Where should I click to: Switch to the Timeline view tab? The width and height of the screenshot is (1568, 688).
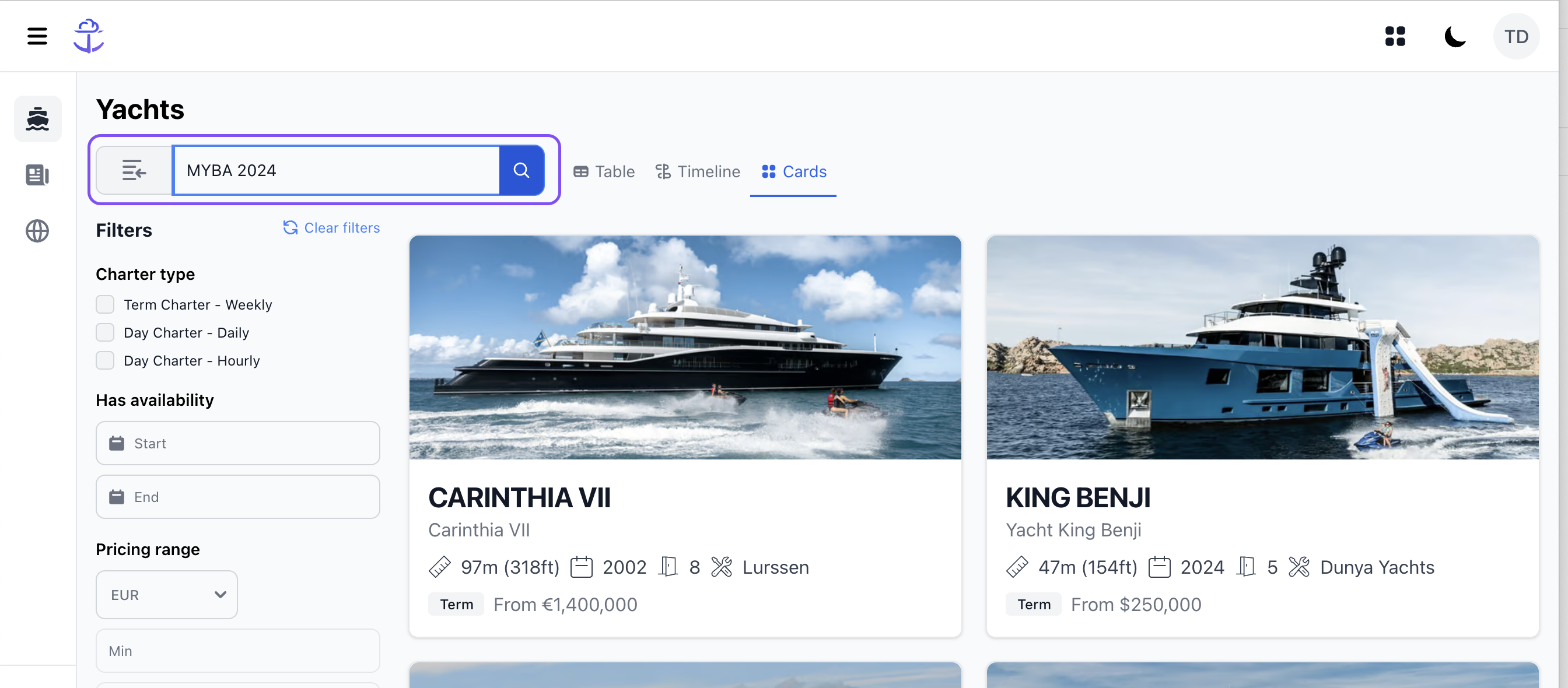point(698,171)
